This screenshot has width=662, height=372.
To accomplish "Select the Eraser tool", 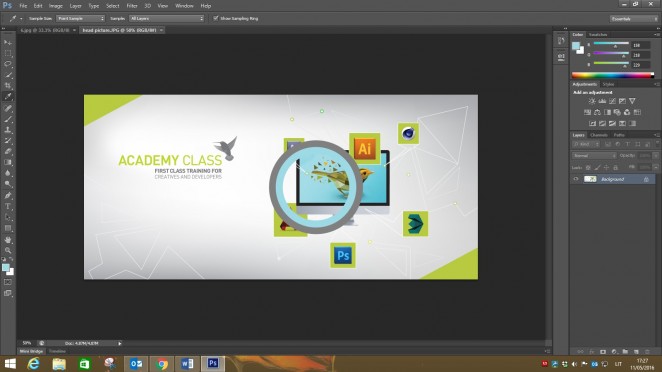I will coord(8,152).
